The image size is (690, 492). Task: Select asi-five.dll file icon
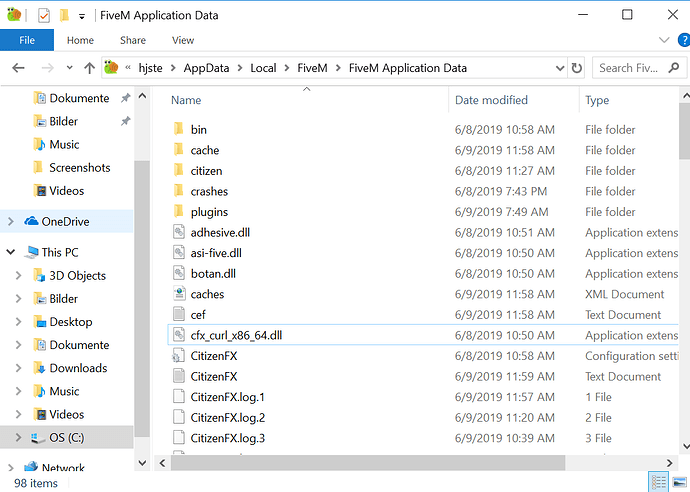click(179, 253)
